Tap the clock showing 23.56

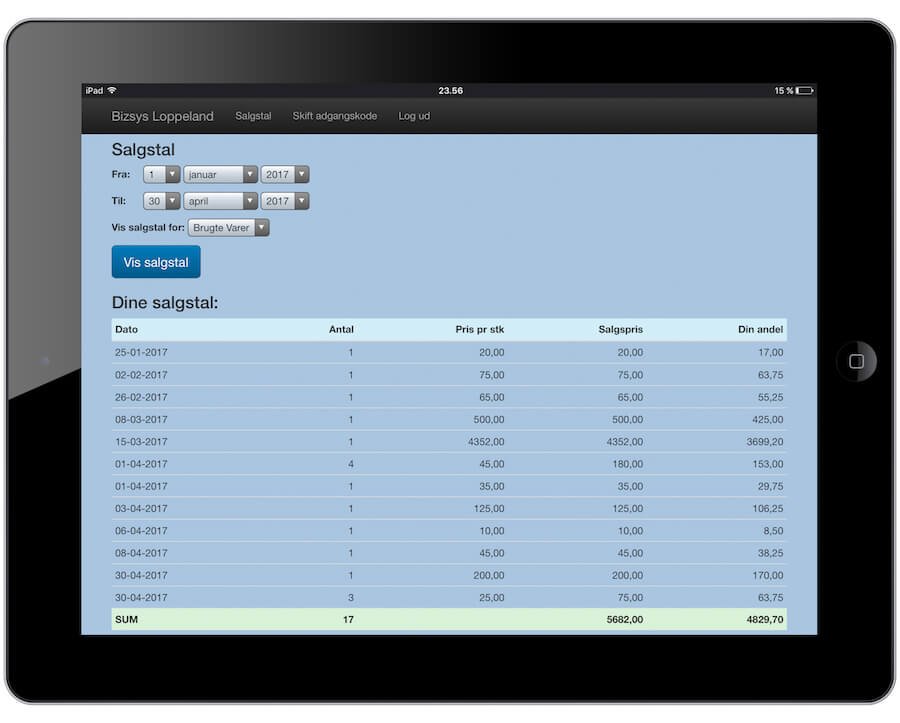tap(450, 91)
